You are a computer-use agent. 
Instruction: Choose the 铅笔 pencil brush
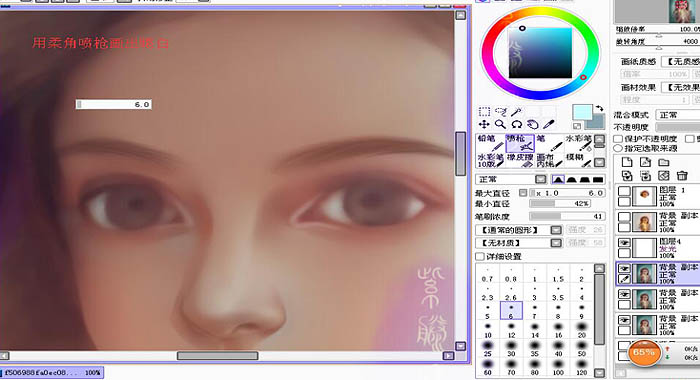(x=491, y=143)
